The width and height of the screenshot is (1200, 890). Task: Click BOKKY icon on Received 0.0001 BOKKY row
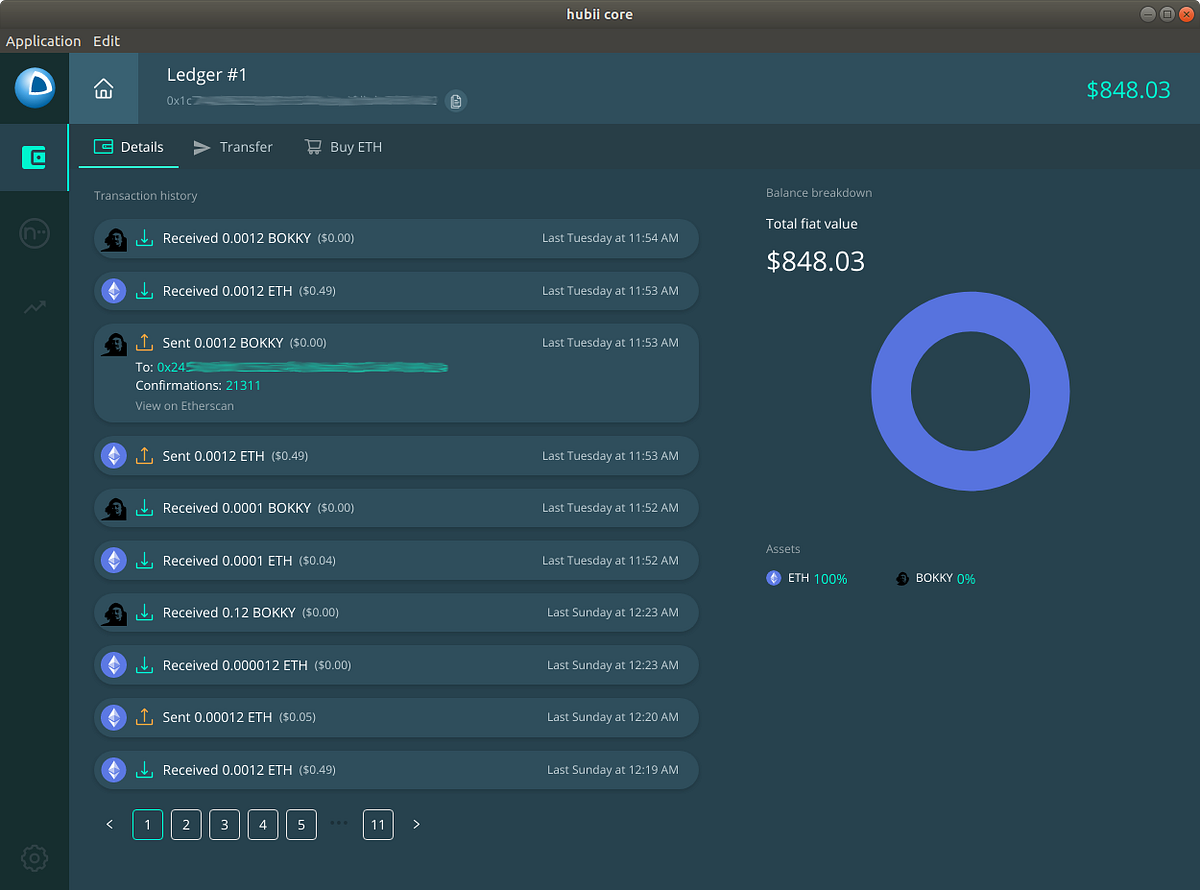pos(114,508)
